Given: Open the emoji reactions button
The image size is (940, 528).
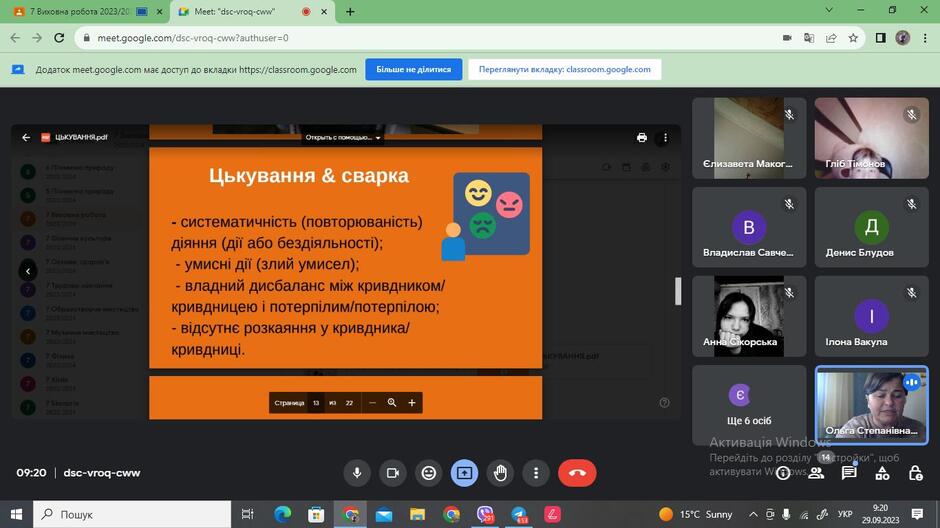Looking at the screenshot, I should 429,473.
